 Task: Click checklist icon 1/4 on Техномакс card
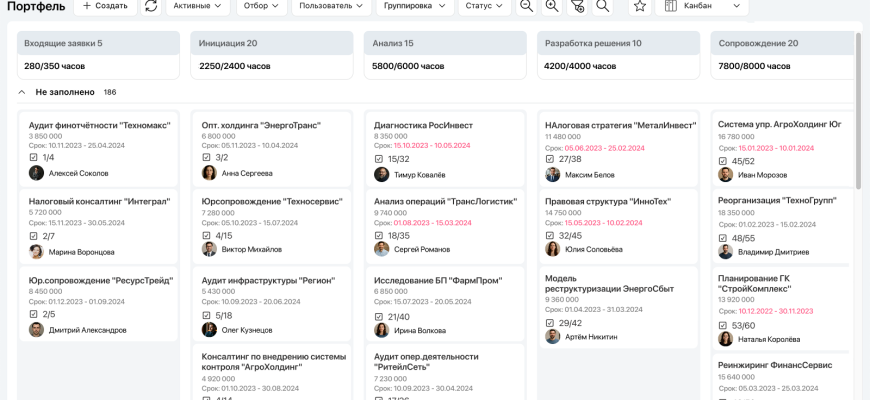pos(34,157)
